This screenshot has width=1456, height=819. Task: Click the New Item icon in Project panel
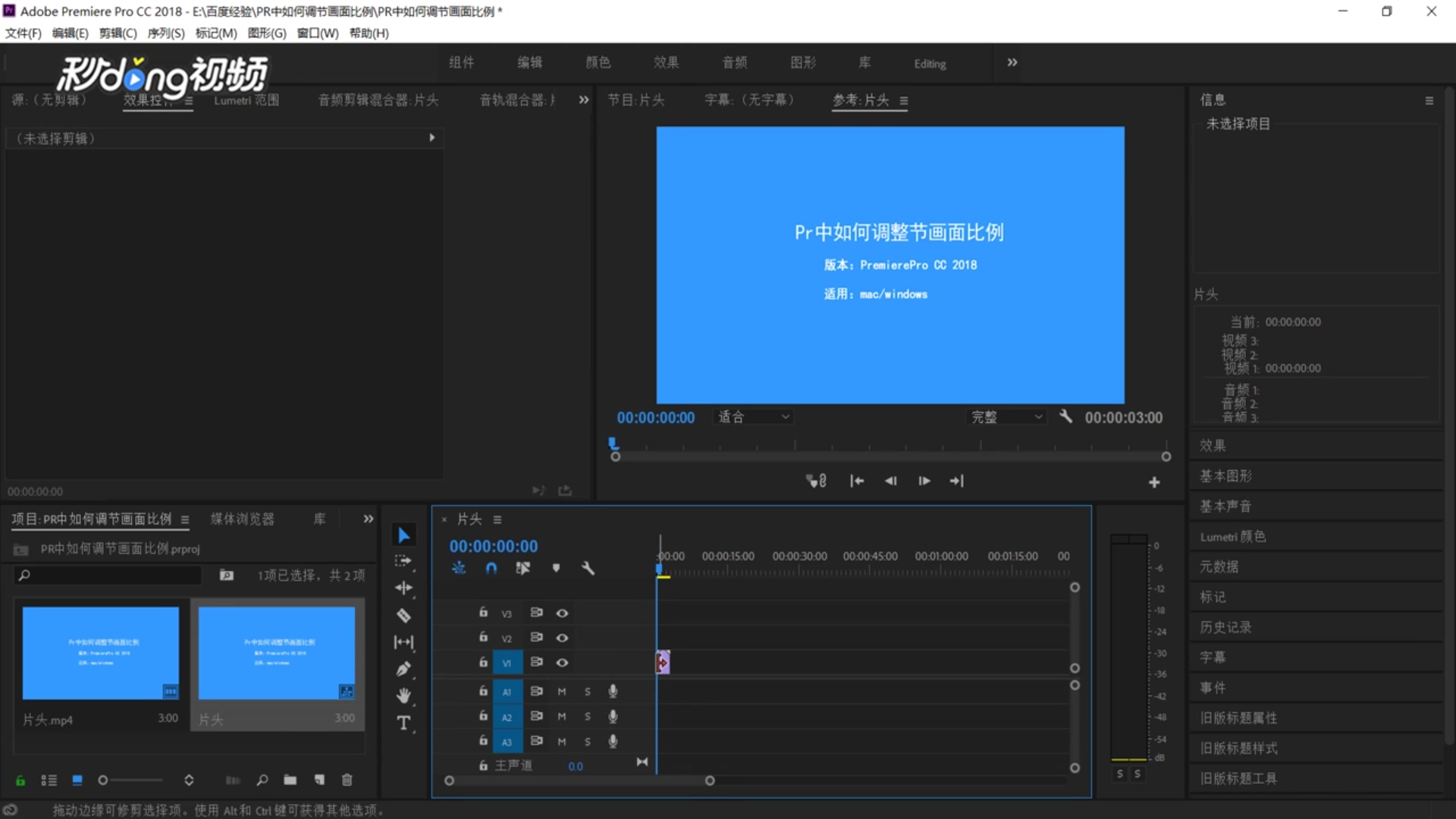click(x=319, y=780)
